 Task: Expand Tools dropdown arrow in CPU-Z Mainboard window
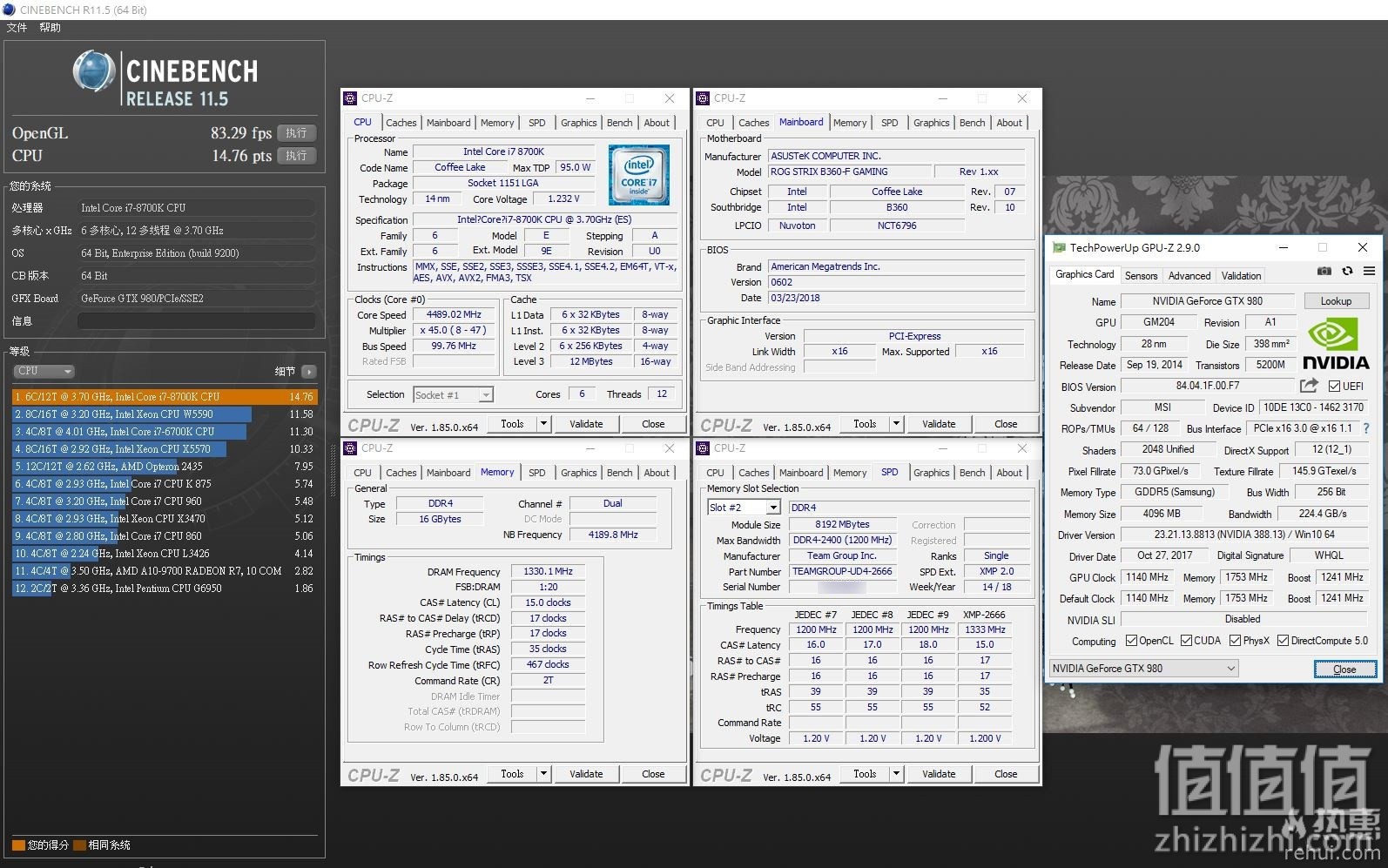coord(897,424)
